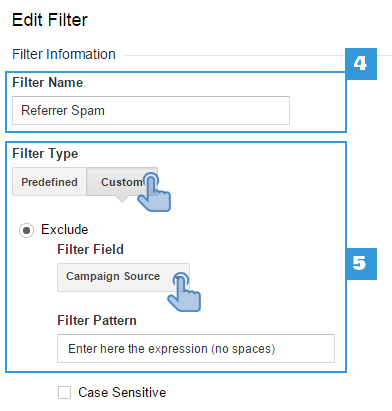
Task: Enable the Case Sensitive checkbox
Action: point(64,392)
